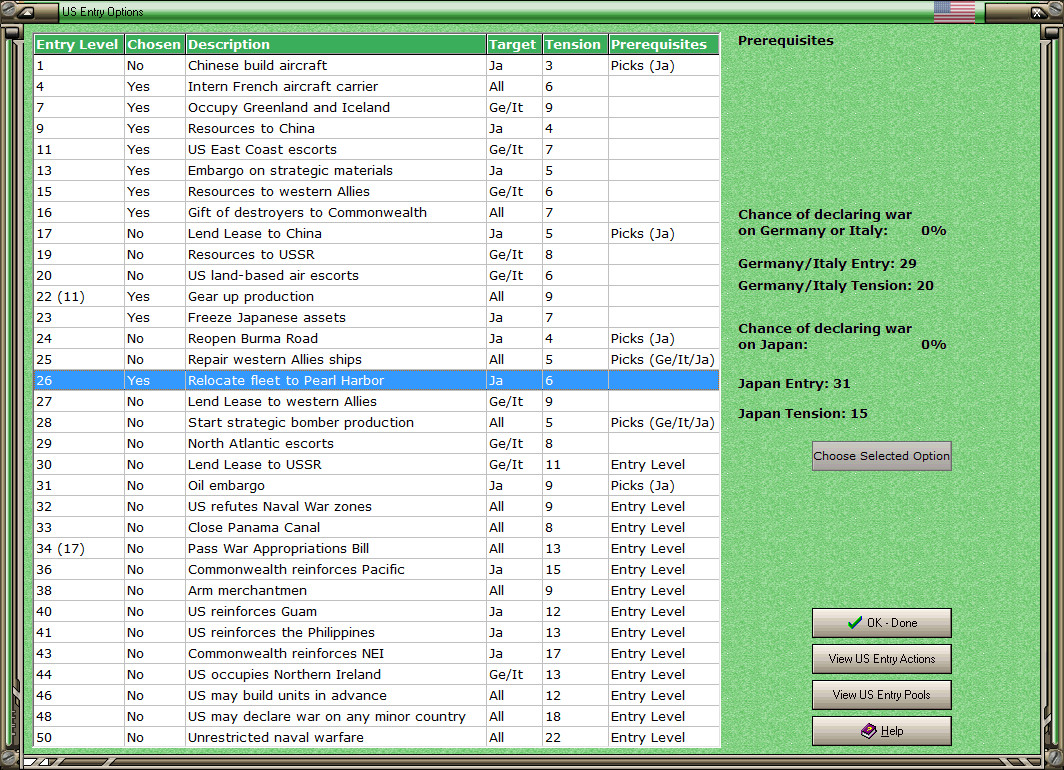Select Lend Lease to western Allies row
1064x770 pixels.
[x=377, y=402]
